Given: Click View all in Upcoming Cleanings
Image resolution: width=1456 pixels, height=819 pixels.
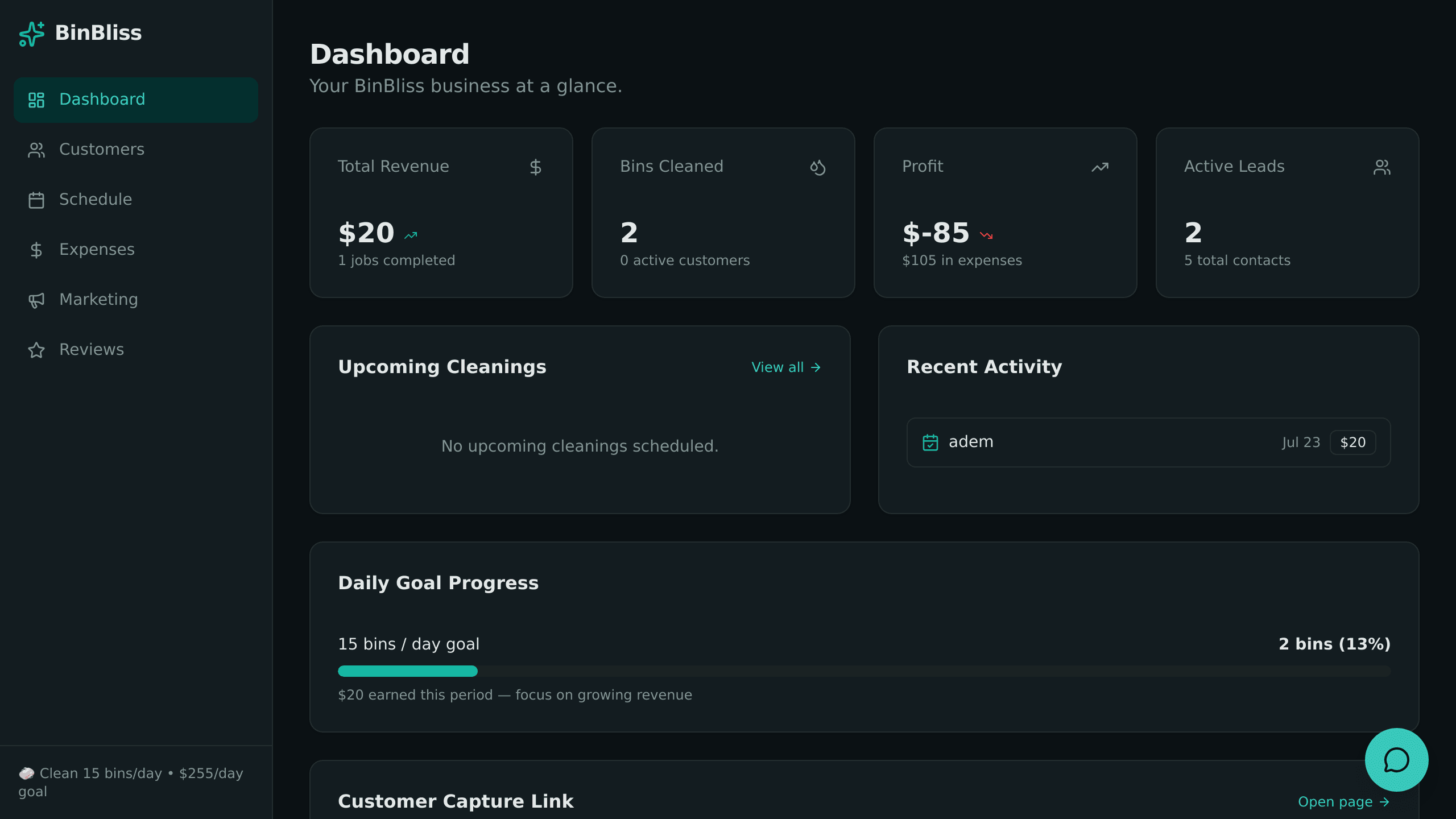Looking at the screenshot, I should [x=787, y=367].
